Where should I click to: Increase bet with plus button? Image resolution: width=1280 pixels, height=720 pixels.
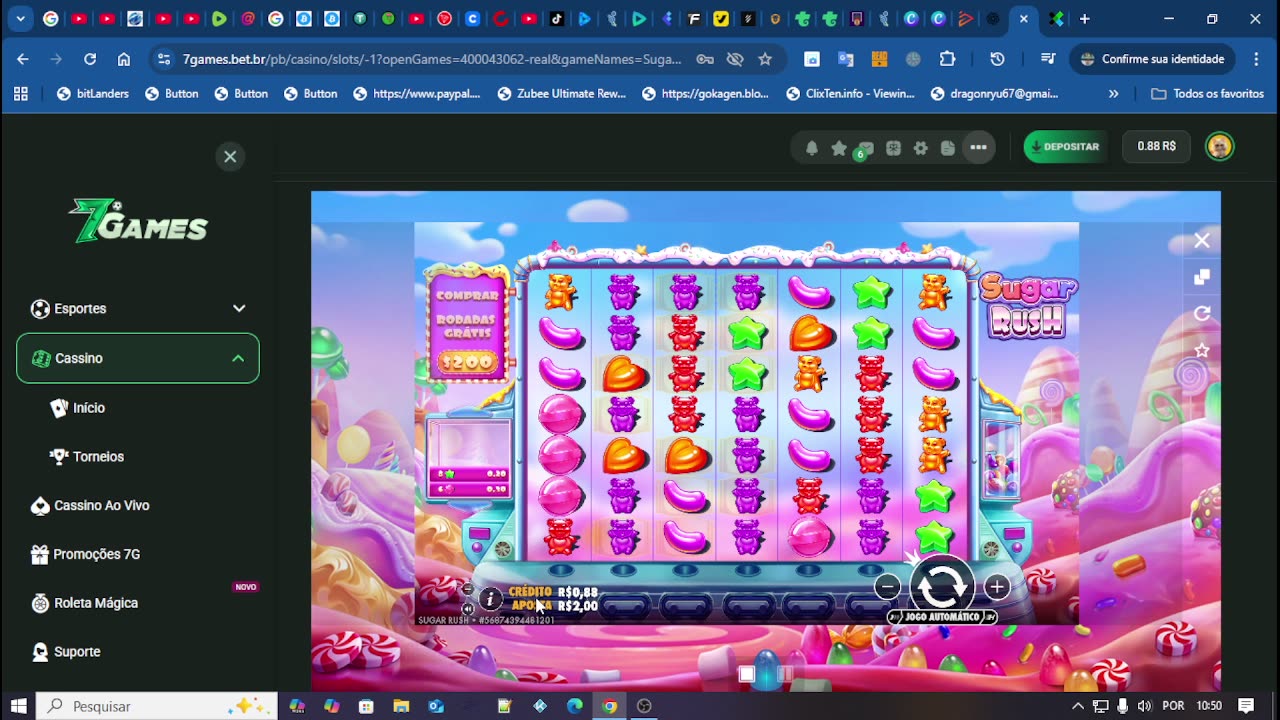(996, 587)
